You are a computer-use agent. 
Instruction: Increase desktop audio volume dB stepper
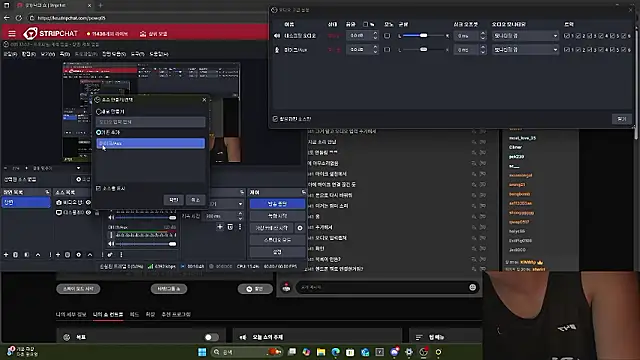pyautogui.click(x=375, y=33)
